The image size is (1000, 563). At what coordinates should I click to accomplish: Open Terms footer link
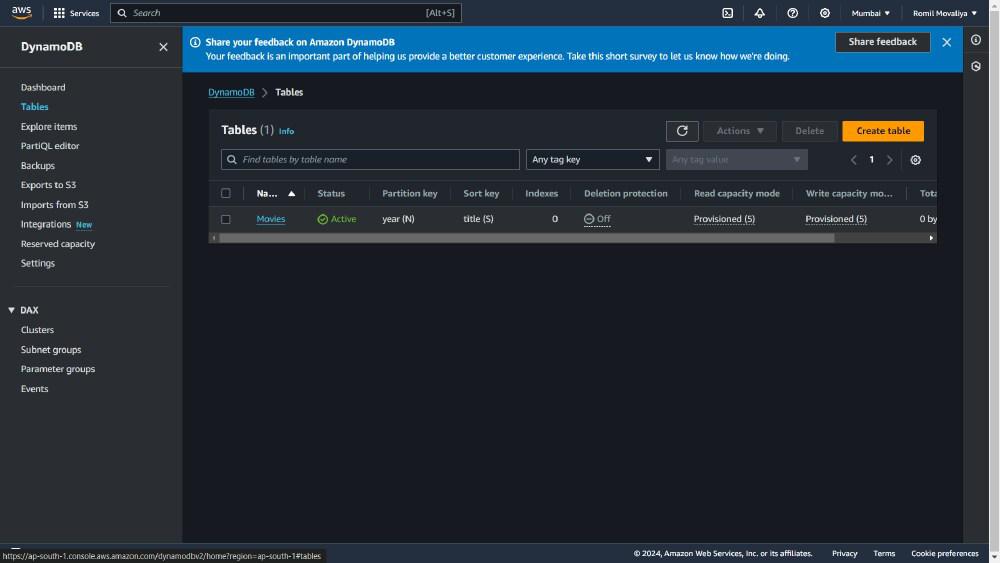click(884, 553)
